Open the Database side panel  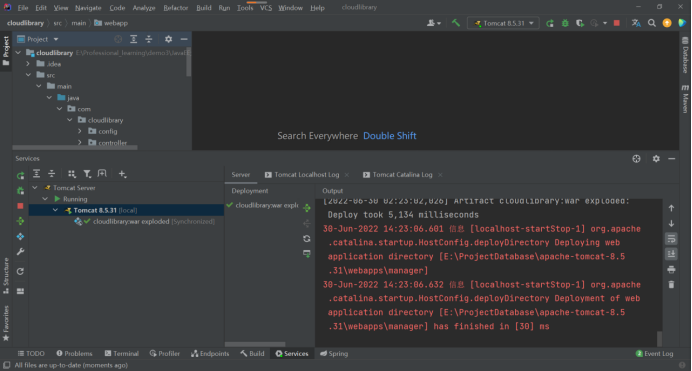[x=685, y=55]
